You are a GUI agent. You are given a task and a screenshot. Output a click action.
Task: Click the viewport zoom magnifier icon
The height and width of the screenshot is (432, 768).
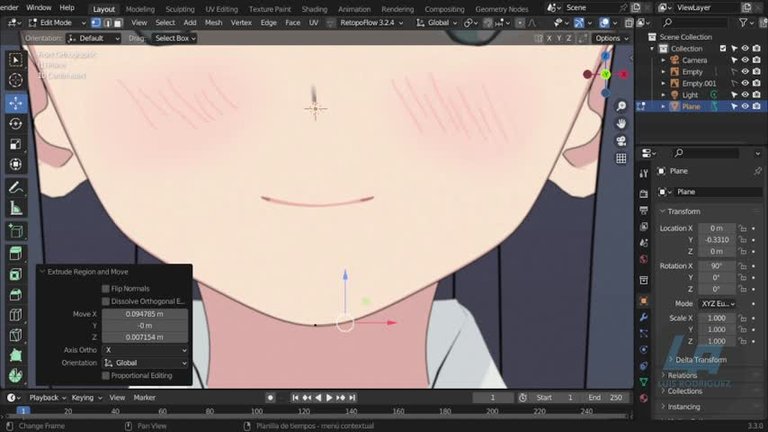click(621, 106)
